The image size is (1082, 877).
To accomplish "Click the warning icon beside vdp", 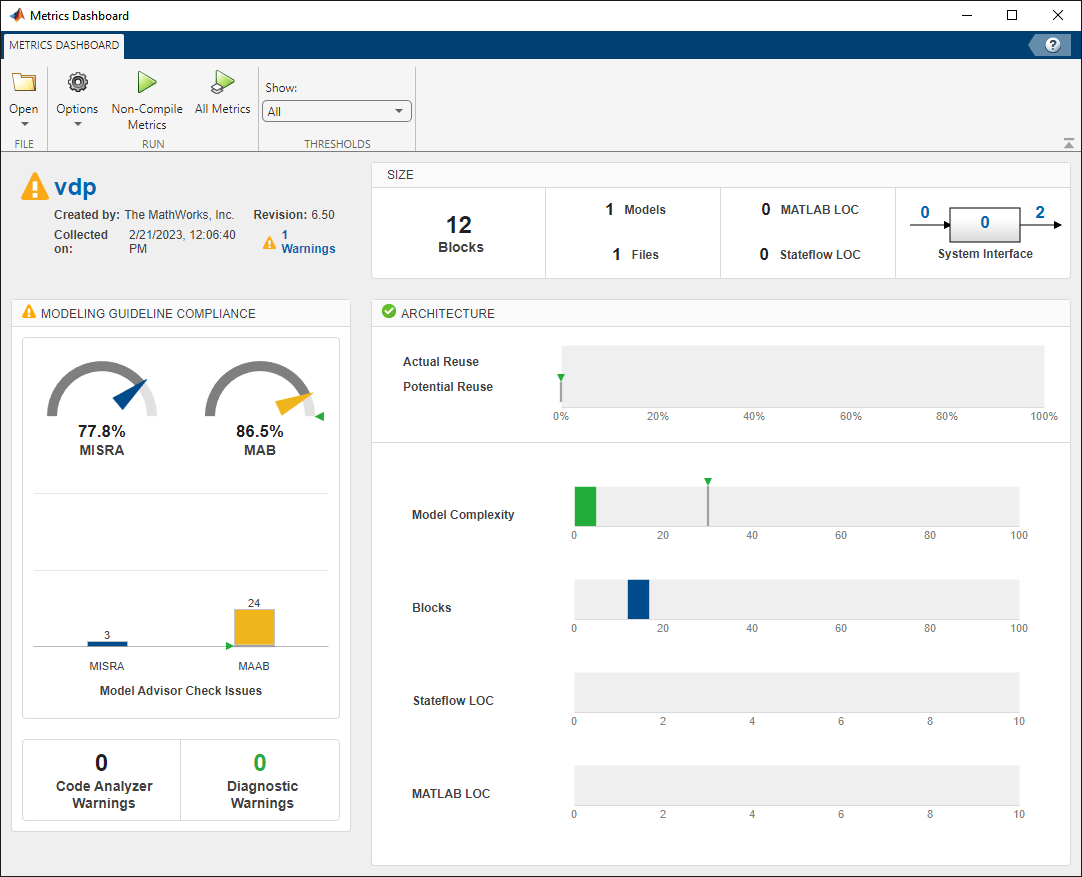I will pos(35,186).
